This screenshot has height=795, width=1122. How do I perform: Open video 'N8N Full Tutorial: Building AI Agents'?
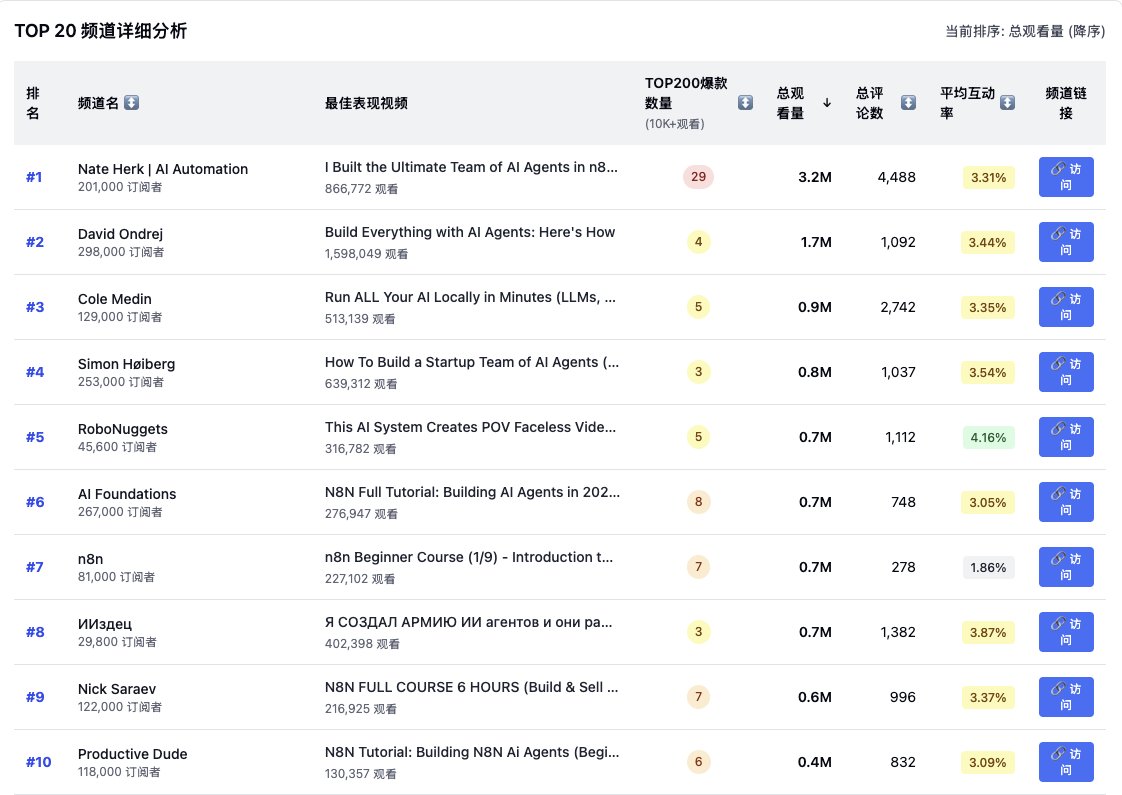pyautogui.click(x=472, y=492)
